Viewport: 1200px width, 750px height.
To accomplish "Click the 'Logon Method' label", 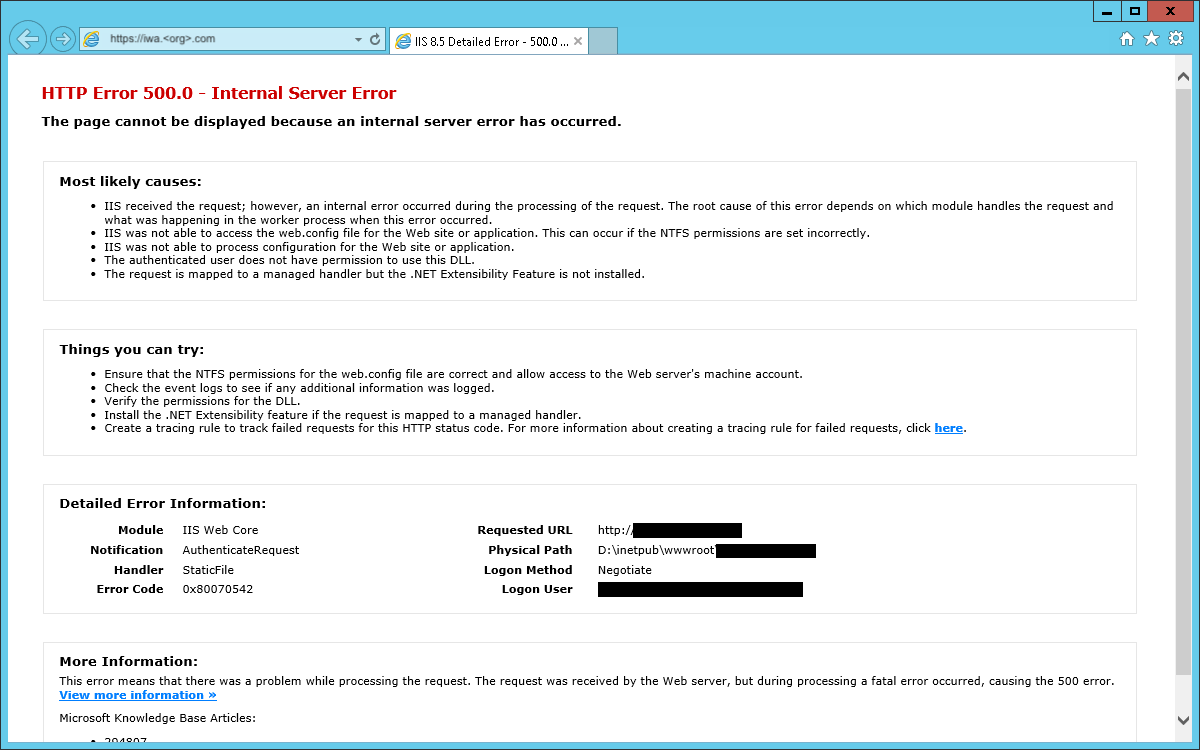I will click(x=528, y=570).
